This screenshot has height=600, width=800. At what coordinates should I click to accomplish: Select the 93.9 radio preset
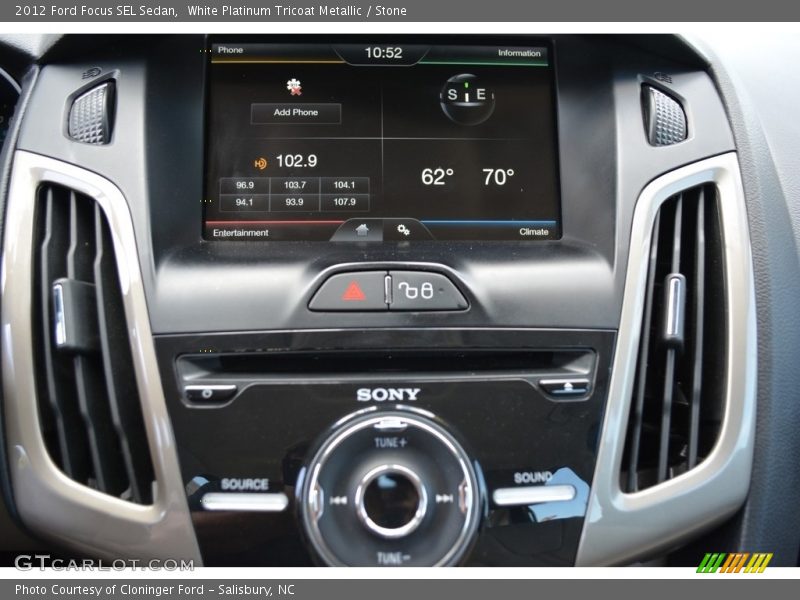coord(294,202)
